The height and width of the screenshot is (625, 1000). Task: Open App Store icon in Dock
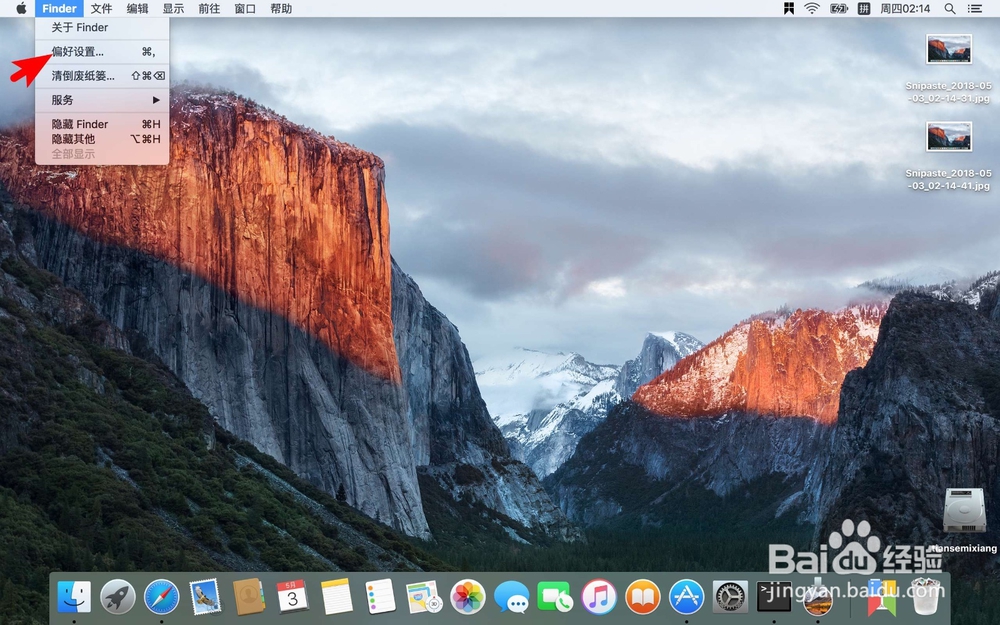pos(686,597)
